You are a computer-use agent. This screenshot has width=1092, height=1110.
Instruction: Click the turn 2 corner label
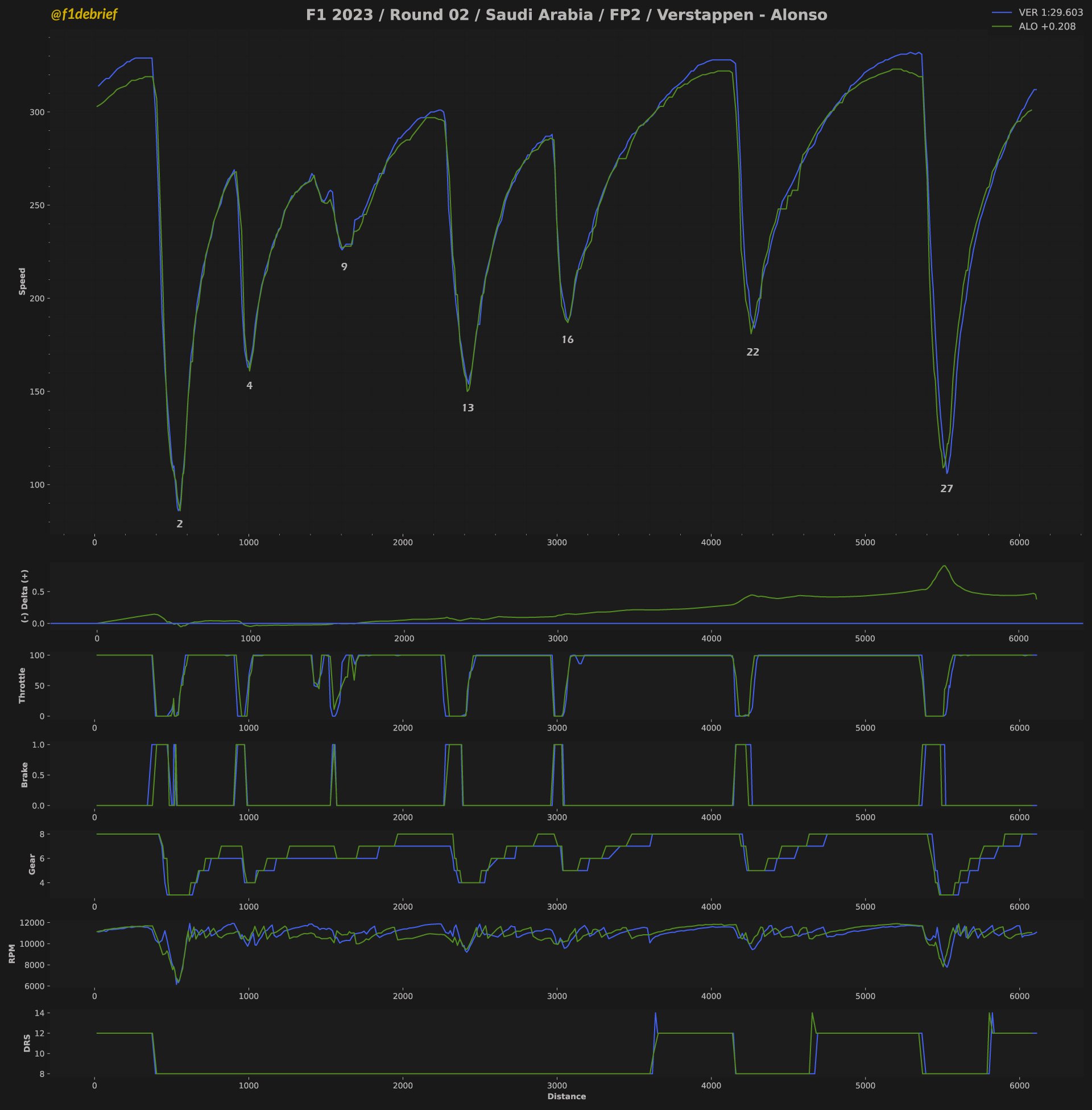pos(180,524)
